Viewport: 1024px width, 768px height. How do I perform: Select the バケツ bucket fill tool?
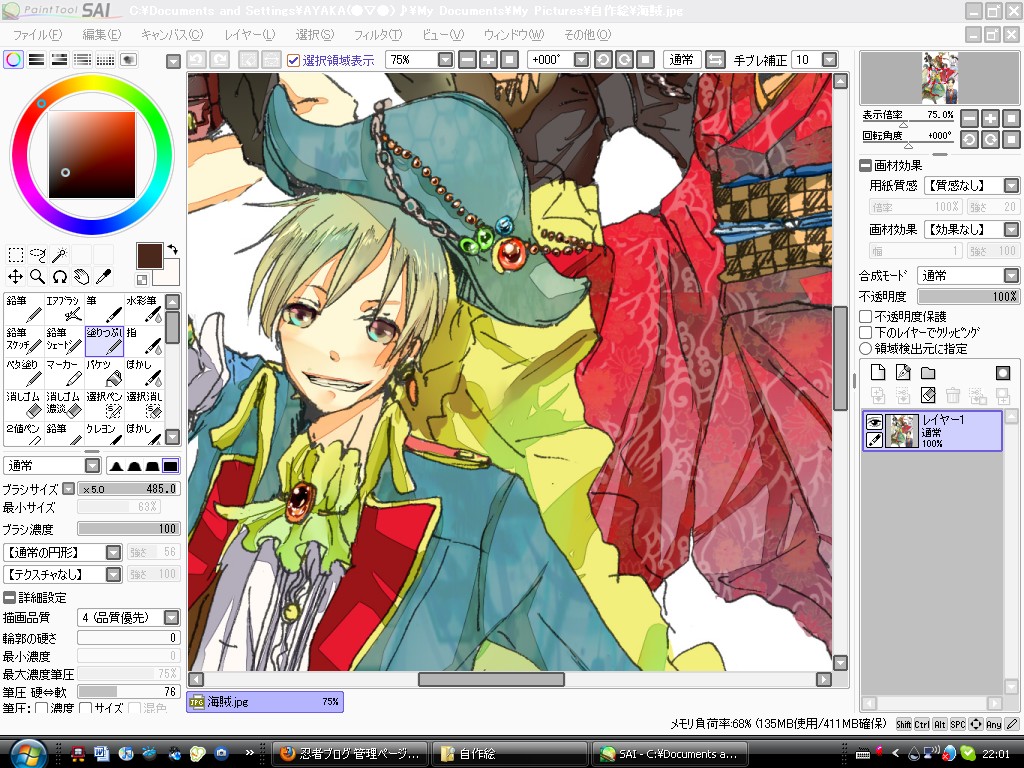tap(104, 373)
